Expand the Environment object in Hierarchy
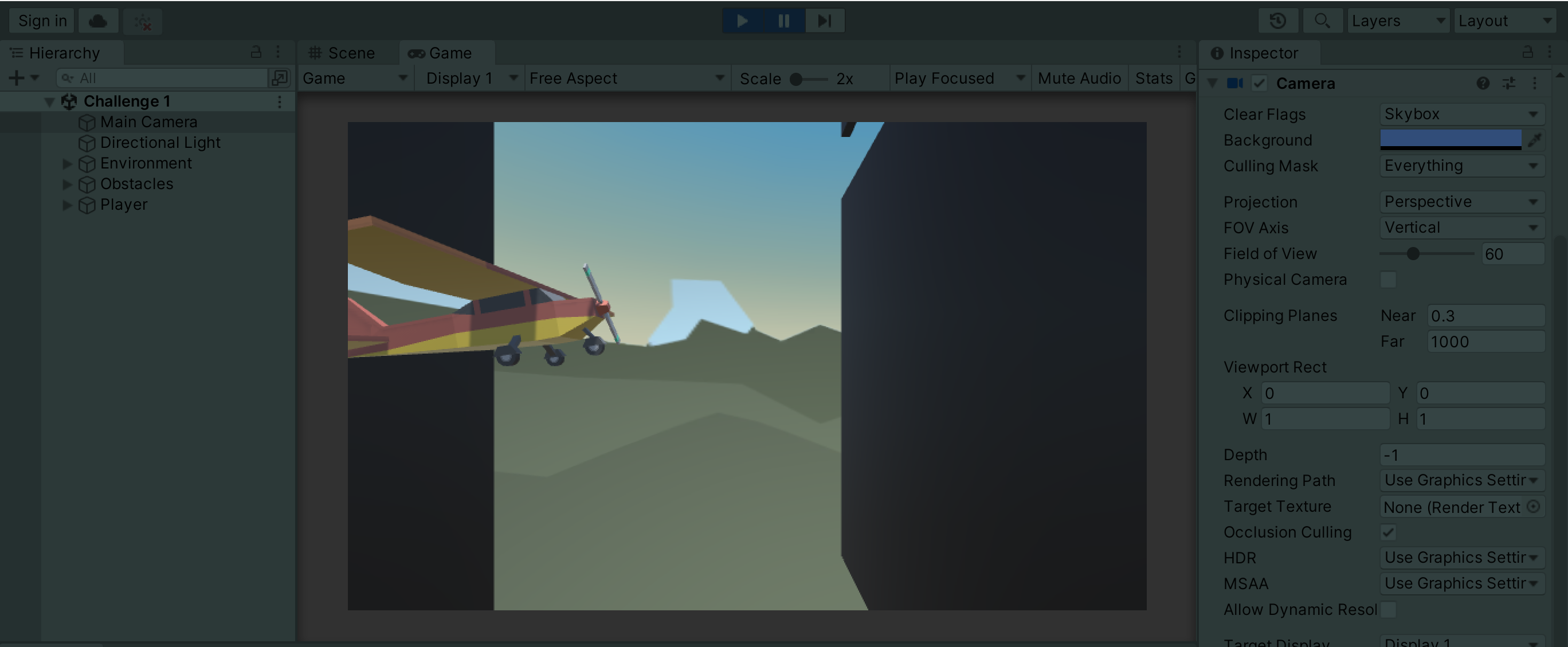Viewport: 1568px width, 647px height. pos(67,164)
